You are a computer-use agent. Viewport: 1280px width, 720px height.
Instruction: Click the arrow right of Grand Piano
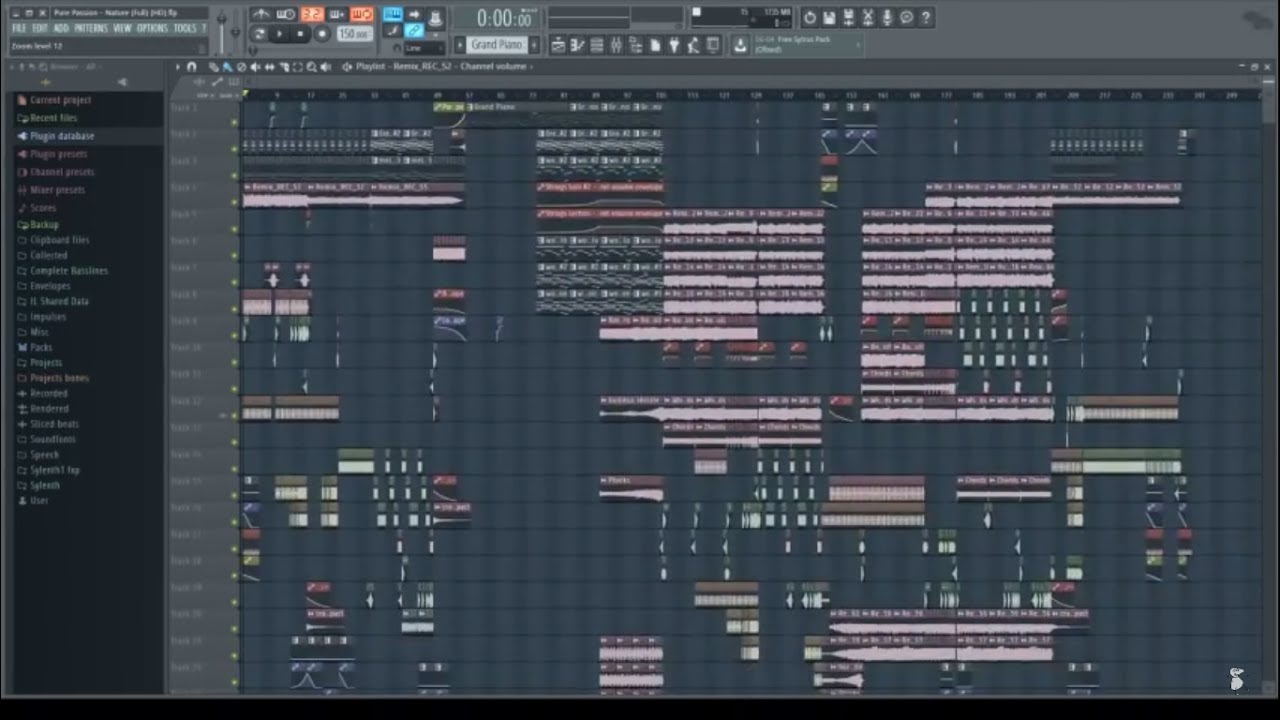pyautogui.click(x=534, y=45)
